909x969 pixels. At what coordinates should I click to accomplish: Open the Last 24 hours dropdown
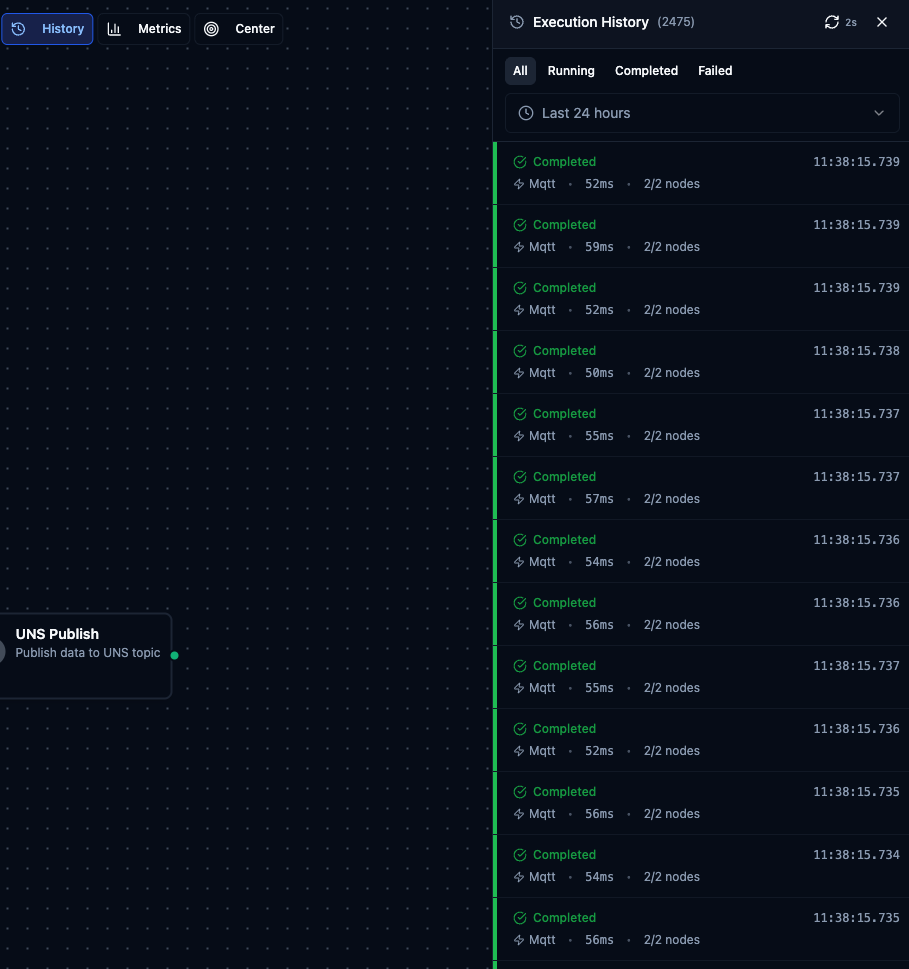(x=701, y=113)
